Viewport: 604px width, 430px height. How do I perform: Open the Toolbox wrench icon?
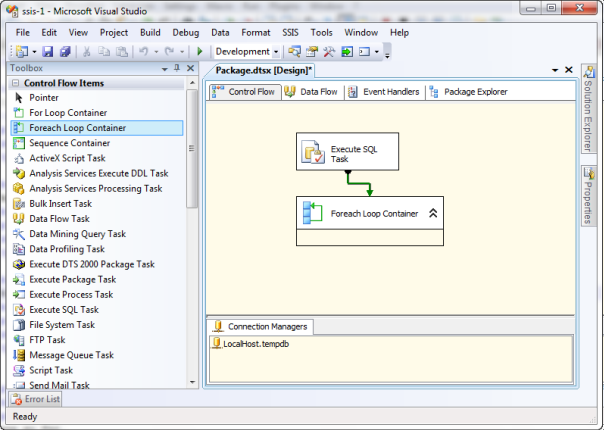click(329, 52)
